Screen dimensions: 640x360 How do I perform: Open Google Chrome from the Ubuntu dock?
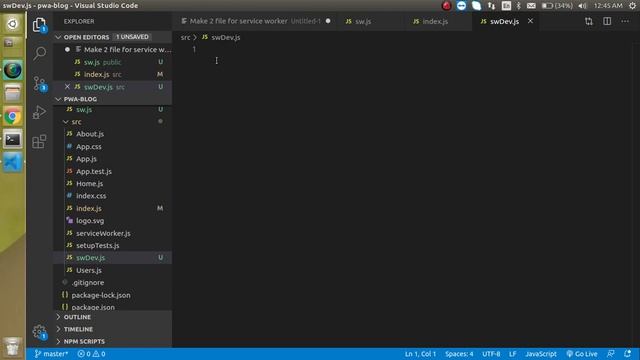coord(13,117)
